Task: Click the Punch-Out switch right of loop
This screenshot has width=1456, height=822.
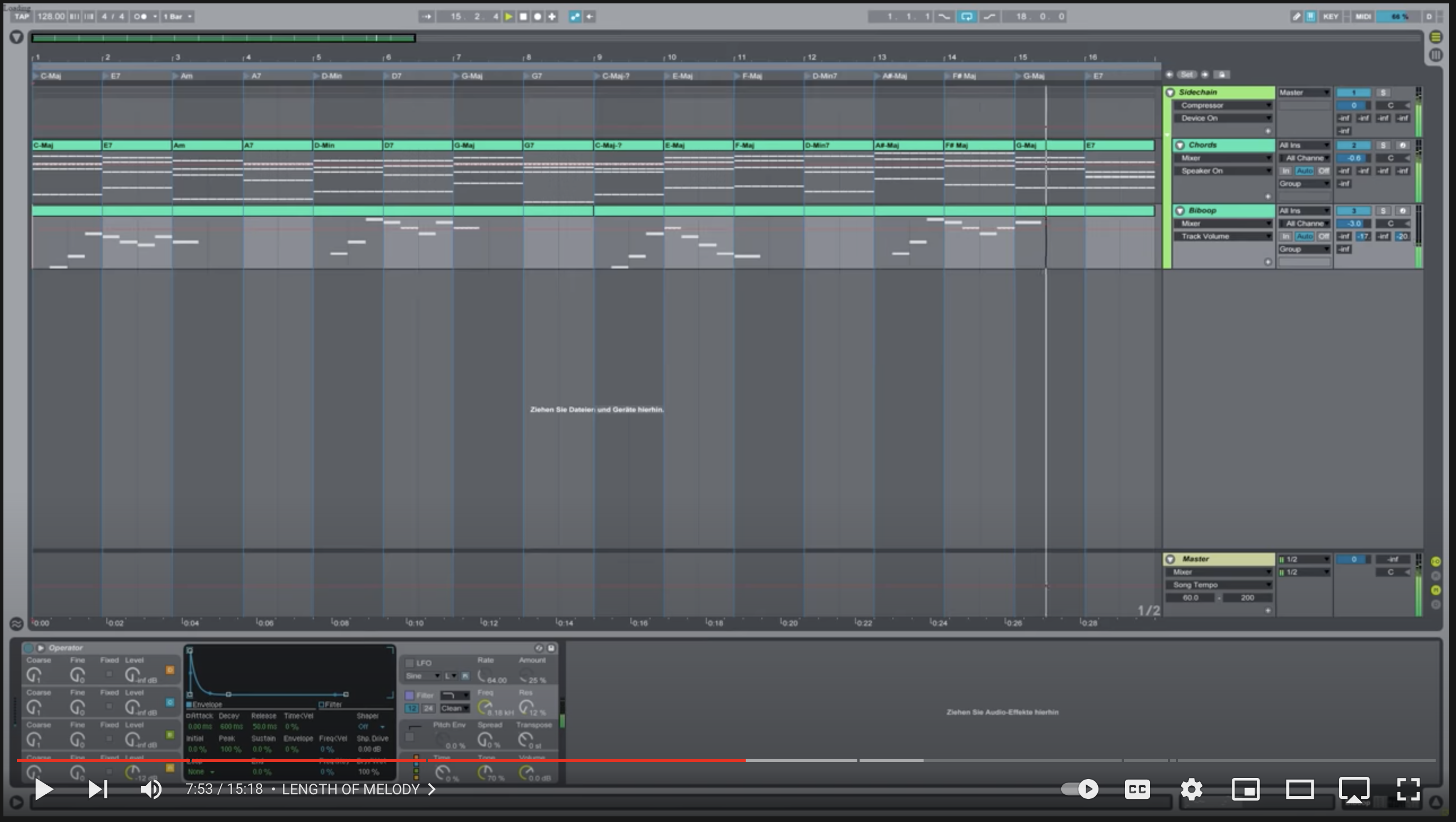Action: click(x=989, y=16)
